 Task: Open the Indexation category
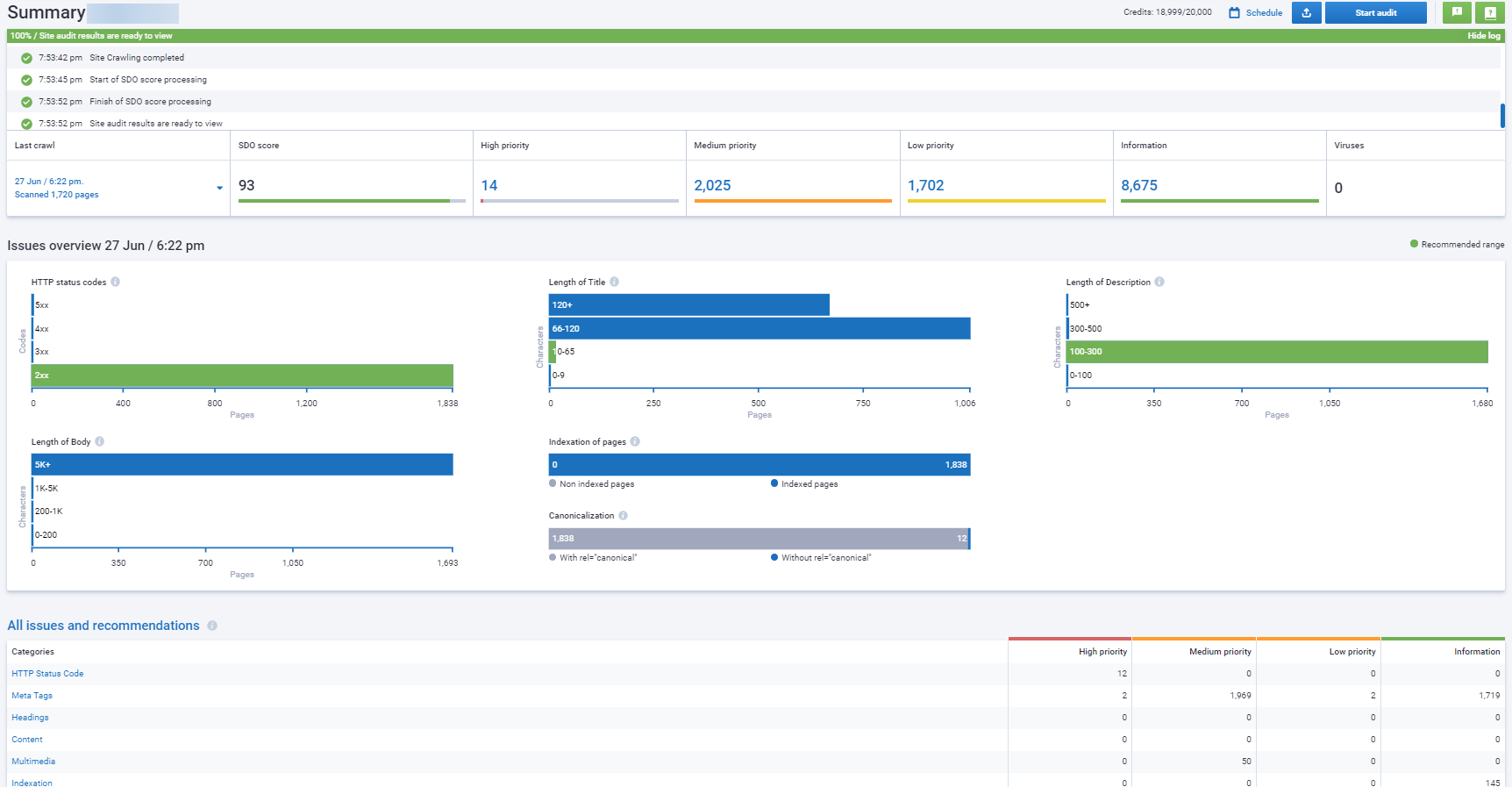[32, 783]
